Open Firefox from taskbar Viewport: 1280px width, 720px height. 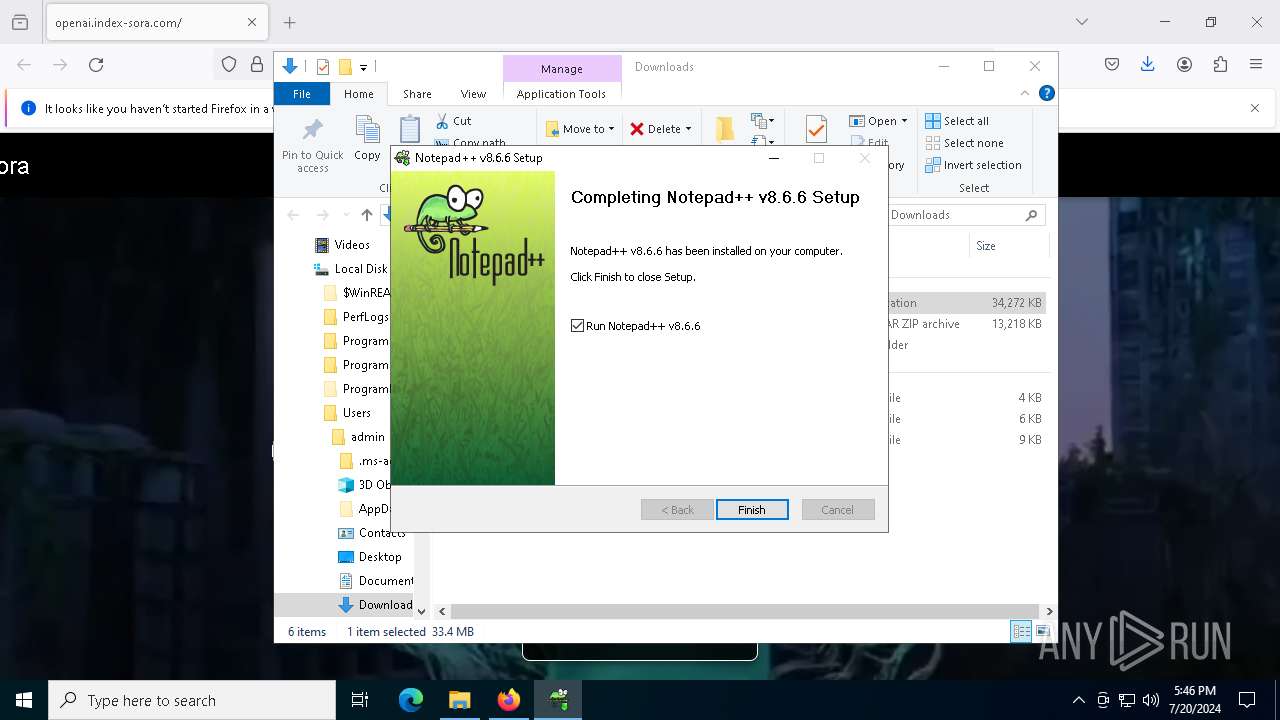point(509,700)
